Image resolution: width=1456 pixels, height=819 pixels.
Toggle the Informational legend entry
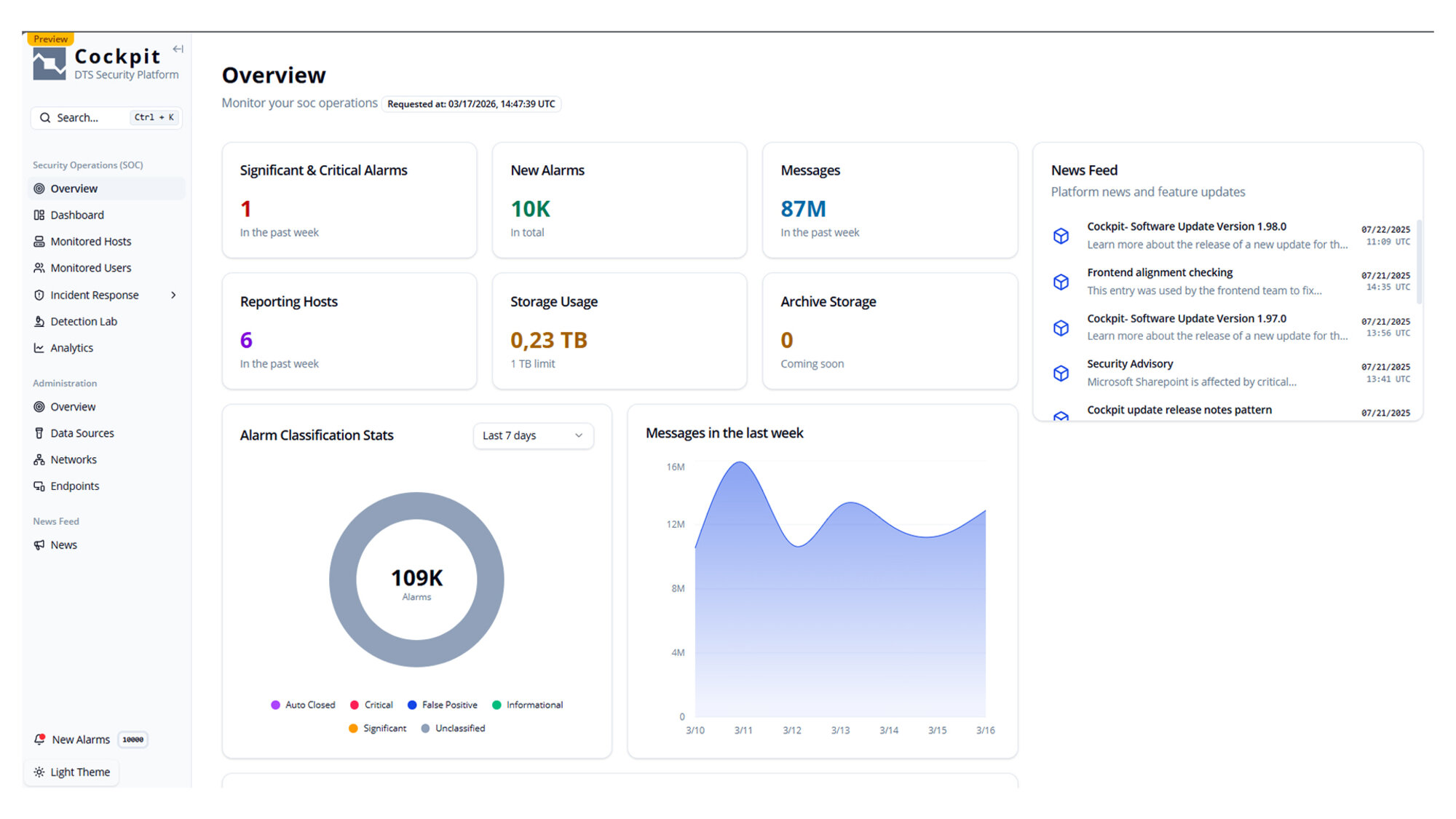tap(528, 705)
